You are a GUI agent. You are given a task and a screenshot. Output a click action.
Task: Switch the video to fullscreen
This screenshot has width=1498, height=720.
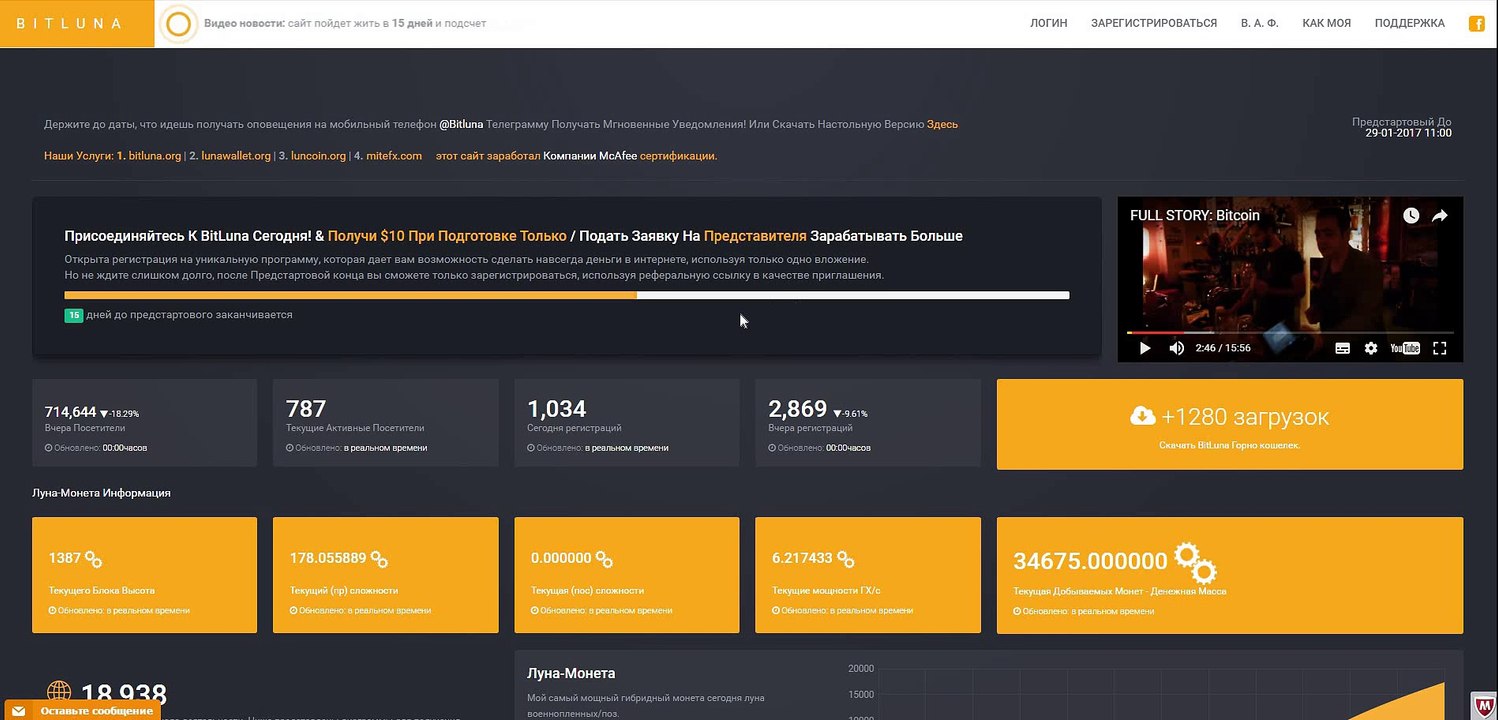[1440, 348]
